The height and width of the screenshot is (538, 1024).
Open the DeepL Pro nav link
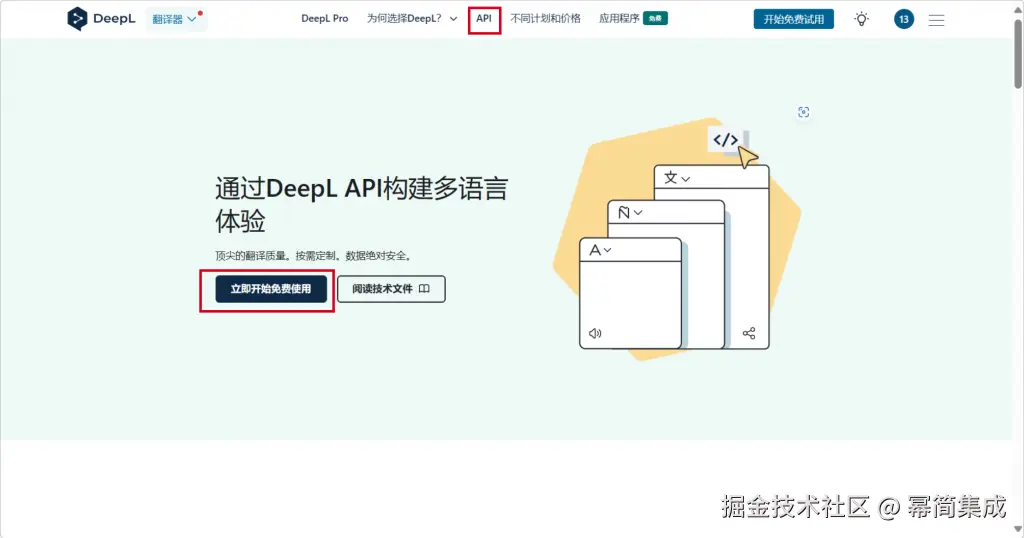pyautogui.click(x=325, y=18)
